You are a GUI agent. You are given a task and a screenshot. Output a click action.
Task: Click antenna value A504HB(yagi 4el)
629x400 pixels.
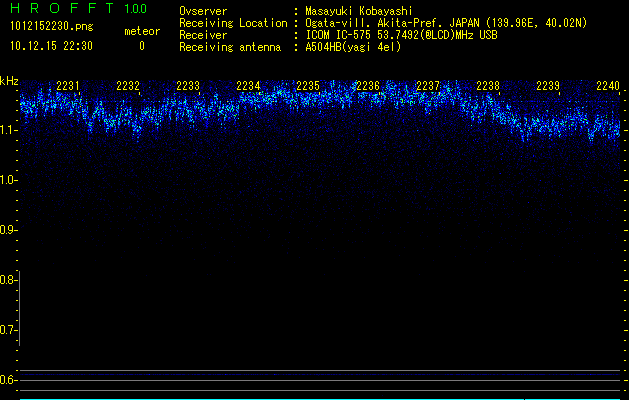pyautogui.click(x=353, y=47)
